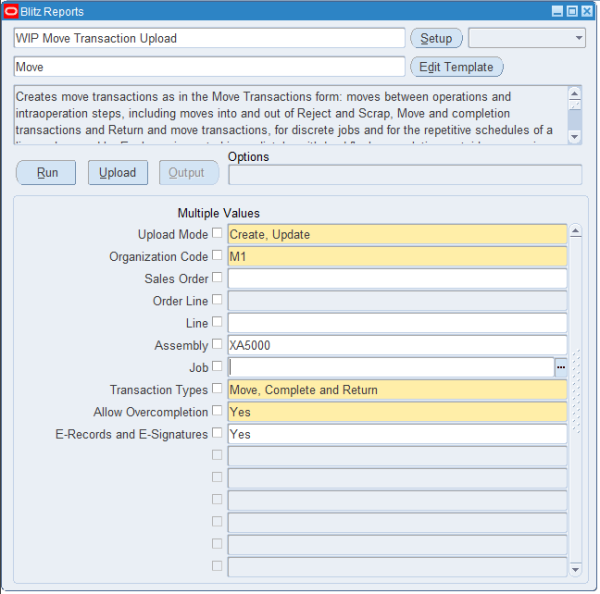
Task: Enable multiple values for Allow Overcompletion
Action: click(x=217, y=410)
